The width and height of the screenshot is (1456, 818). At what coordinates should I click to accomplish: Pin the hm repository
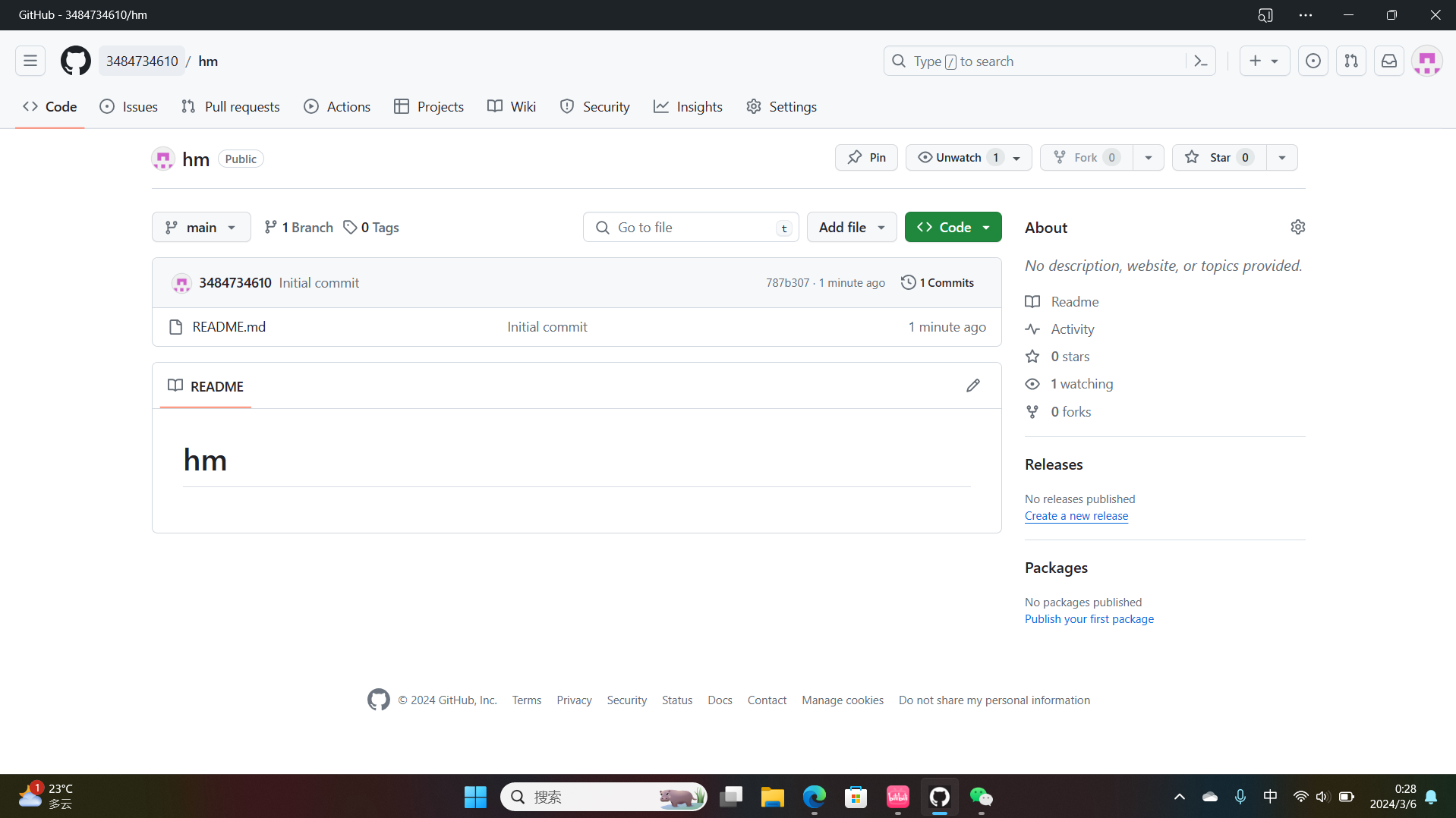(866, 157)
